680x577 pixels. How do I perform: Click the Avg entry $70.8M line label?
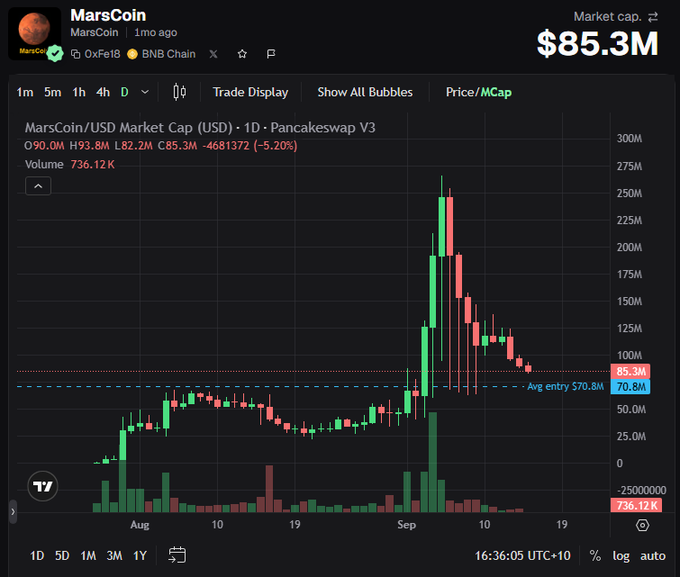tap(565, 387)
